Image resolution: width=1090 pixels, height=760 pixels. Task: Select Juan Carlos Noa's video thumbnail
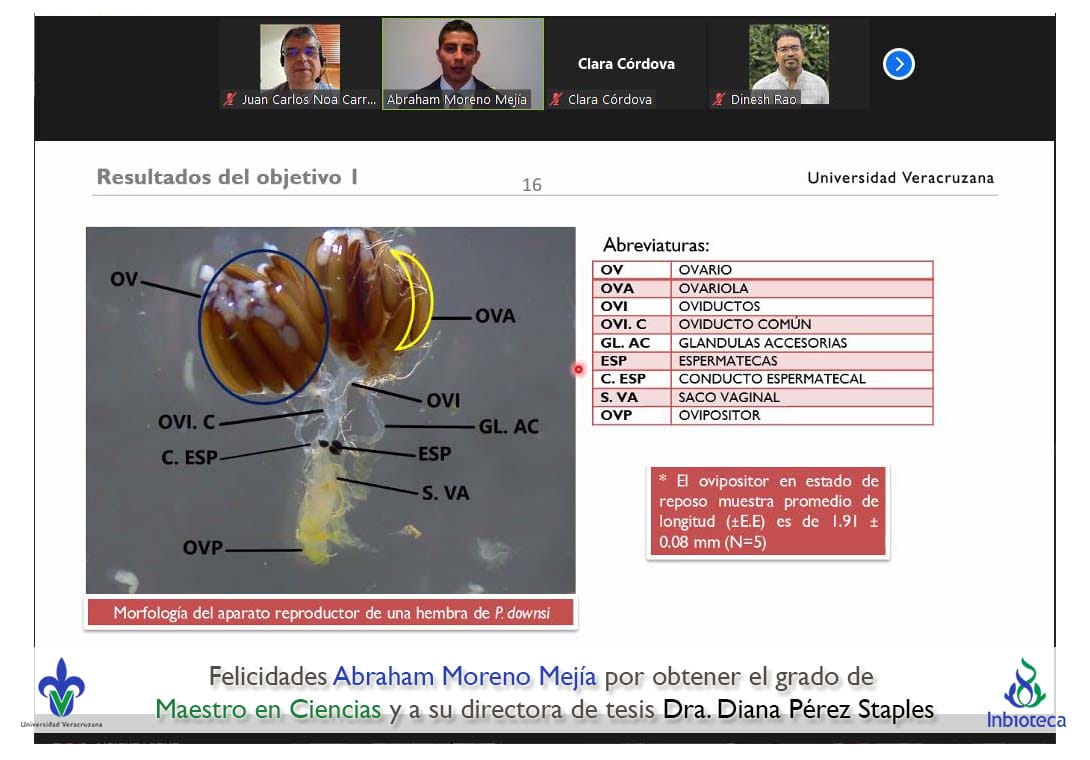tap(300, 57)
